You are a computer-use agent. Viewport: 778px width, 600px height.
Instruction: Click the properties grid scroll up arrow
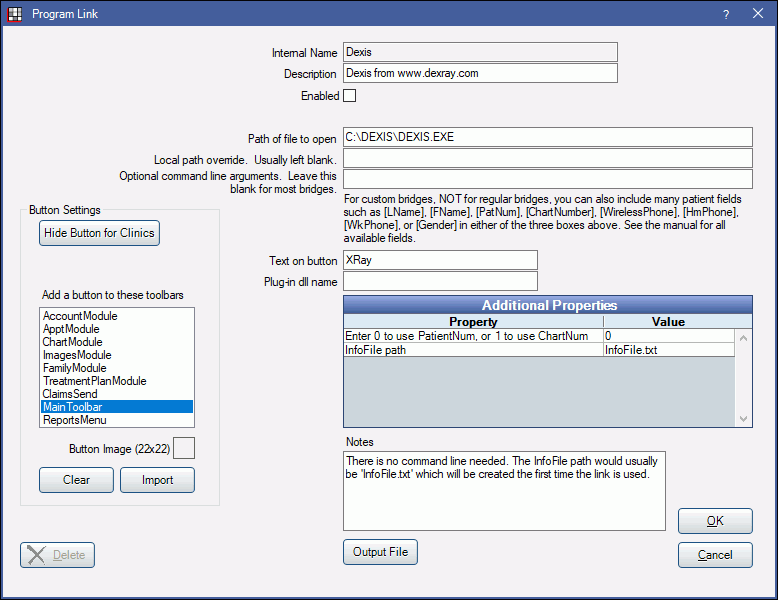coord(743,338)
